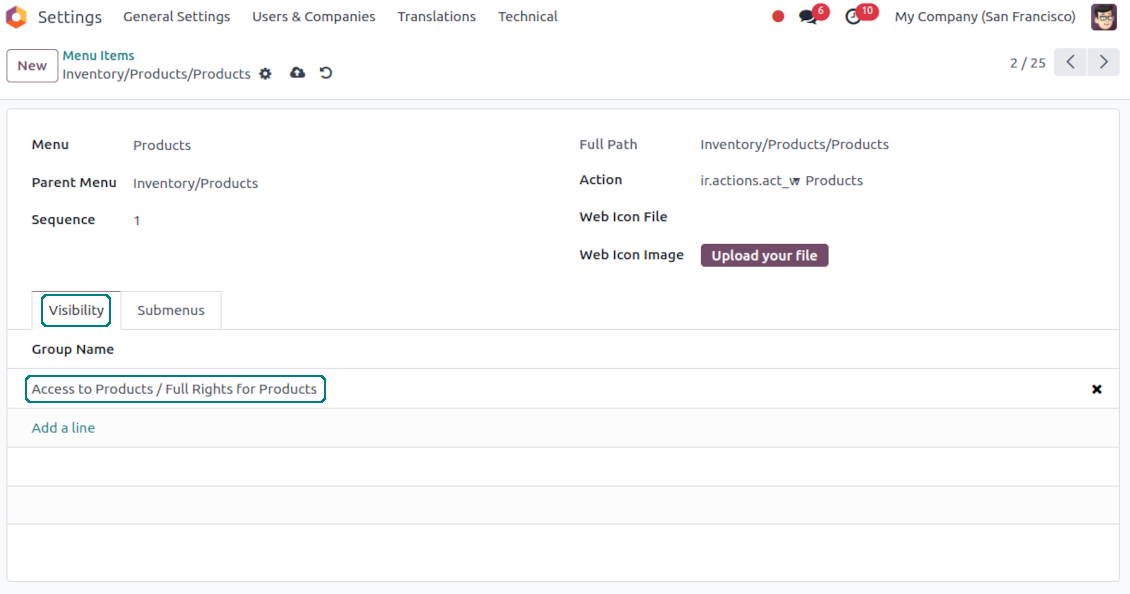Click the New button
The height and width of the screenshot is (594, 1130).
point(32,66)
